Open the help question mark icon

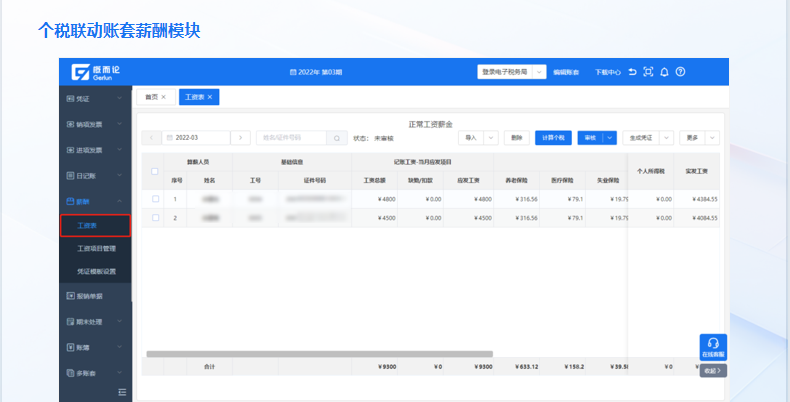pyautogui.click(x=681, y=72)
